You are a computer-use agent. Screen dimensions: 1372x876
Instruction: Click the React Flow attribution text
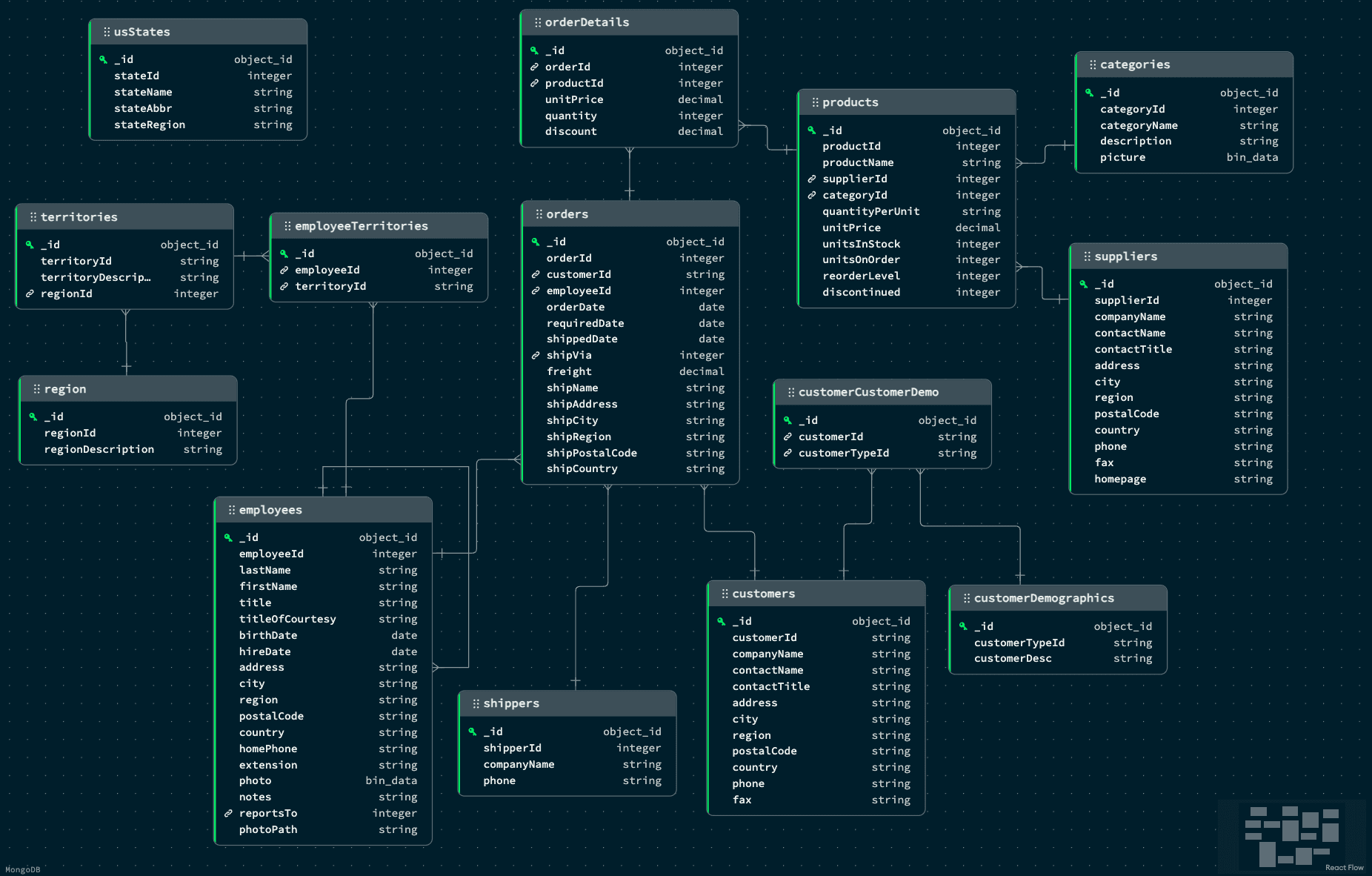(1344, 866)
